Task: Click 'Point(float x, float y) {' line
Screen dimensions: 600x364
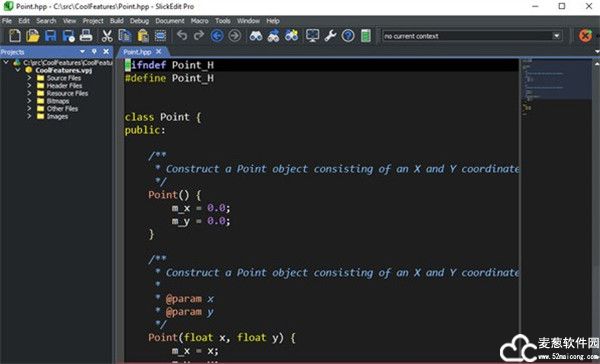Action: (x=222, y=337)
